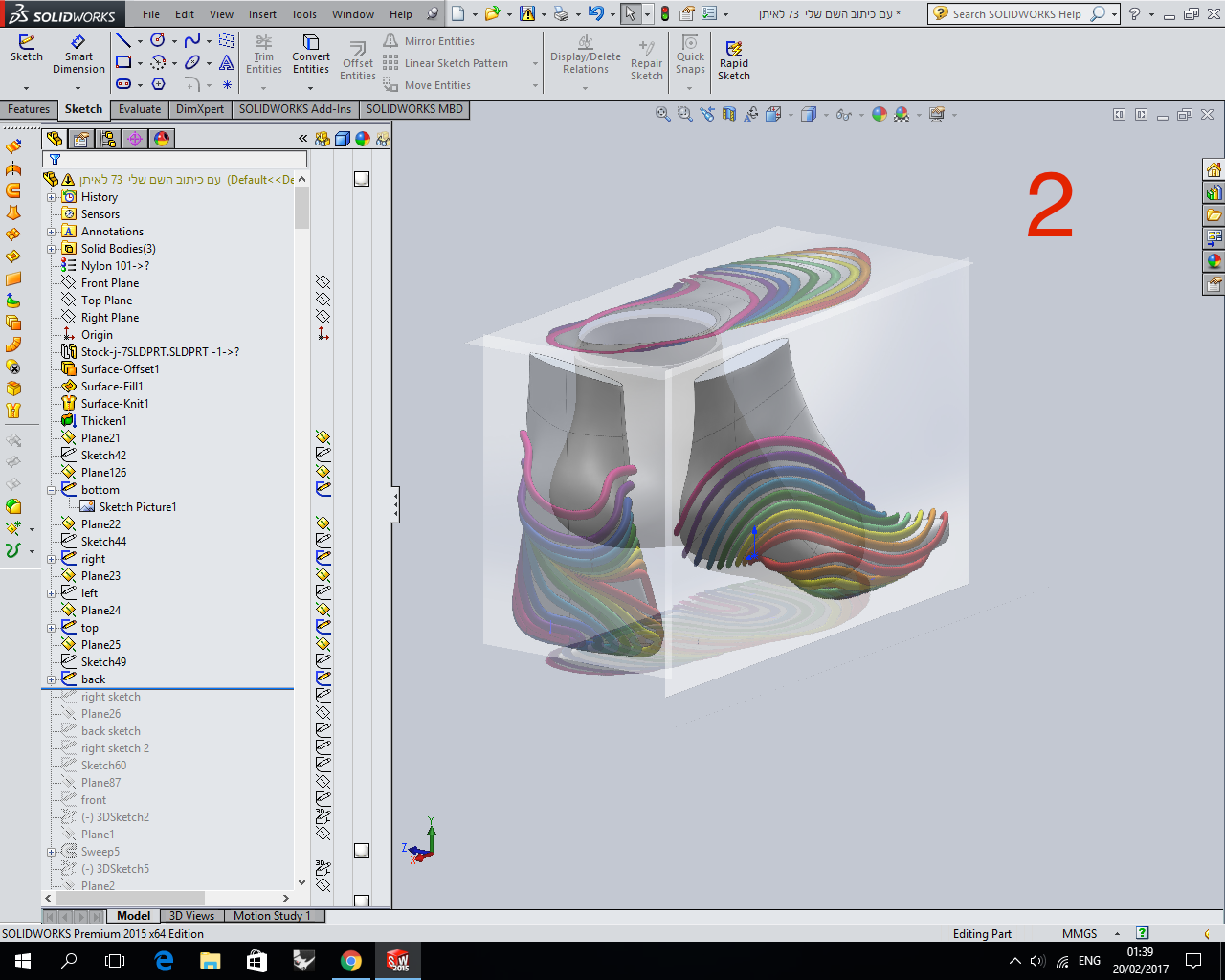Viewport: 1225px width, 980px height.
Task: Enable the Rapid Sketch tool
Action: (x=733, y=55)
